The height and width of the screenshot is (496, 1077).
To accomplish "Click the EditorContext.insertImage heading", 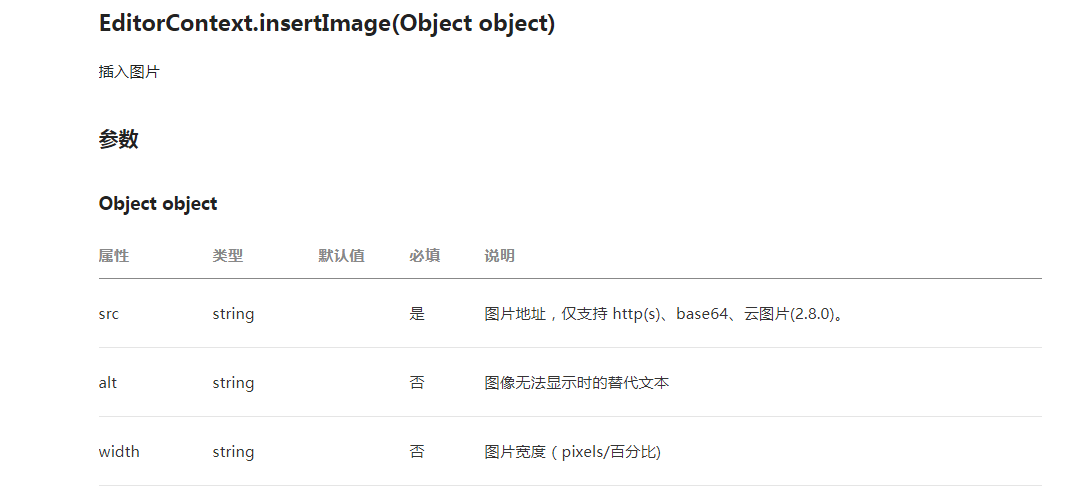I will coord(327,24).
